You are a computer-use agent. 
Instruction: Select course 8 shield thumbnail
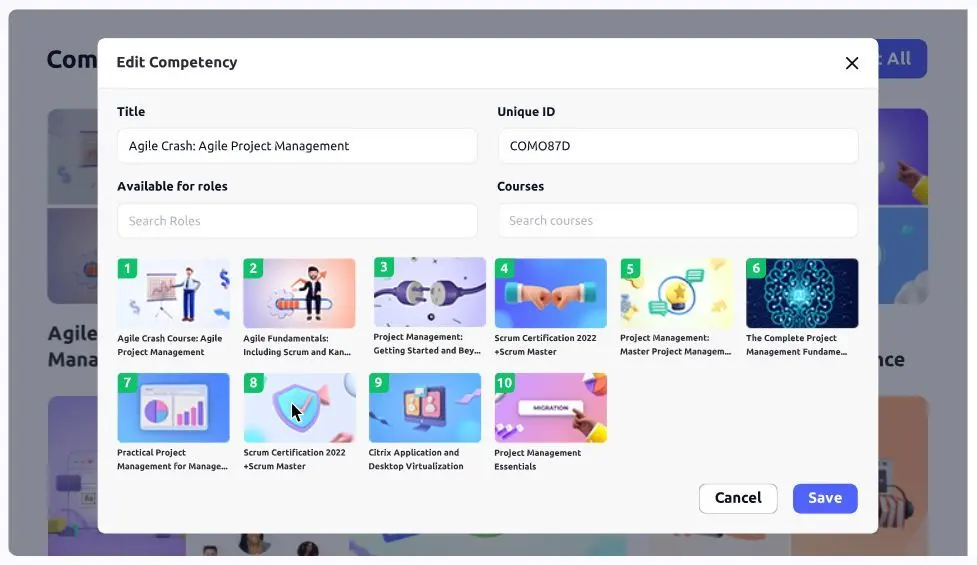pos(299,408)
